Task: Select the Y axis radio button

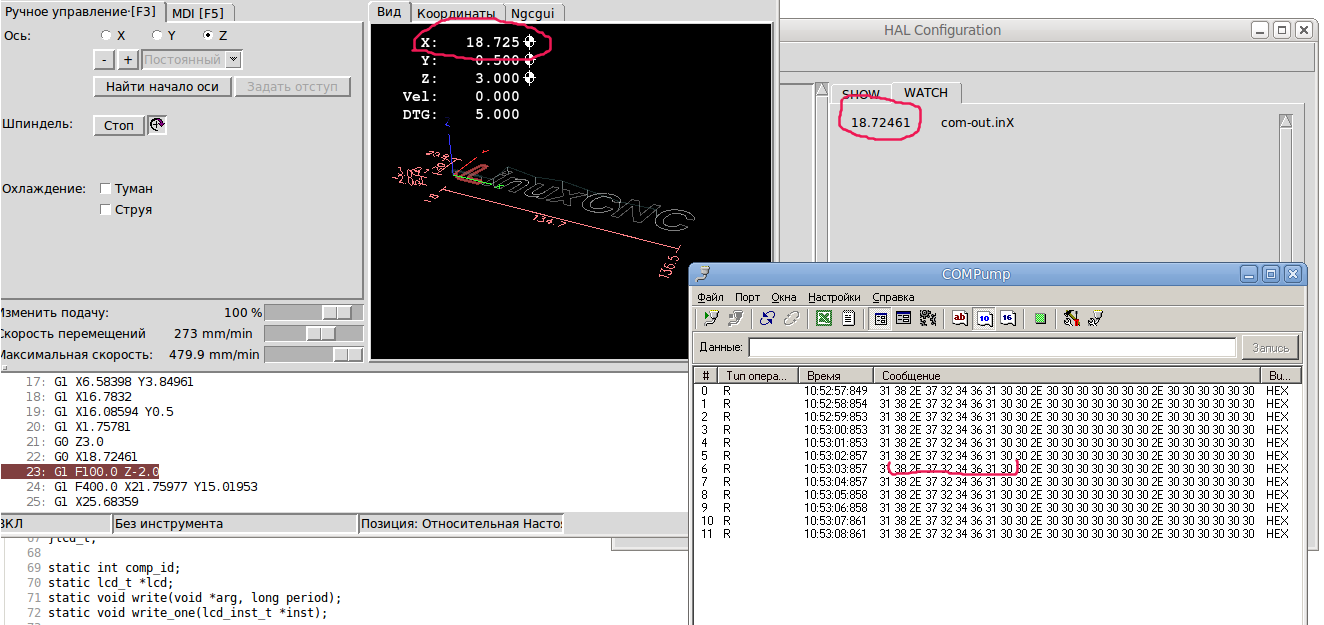Action: [157, 35]
